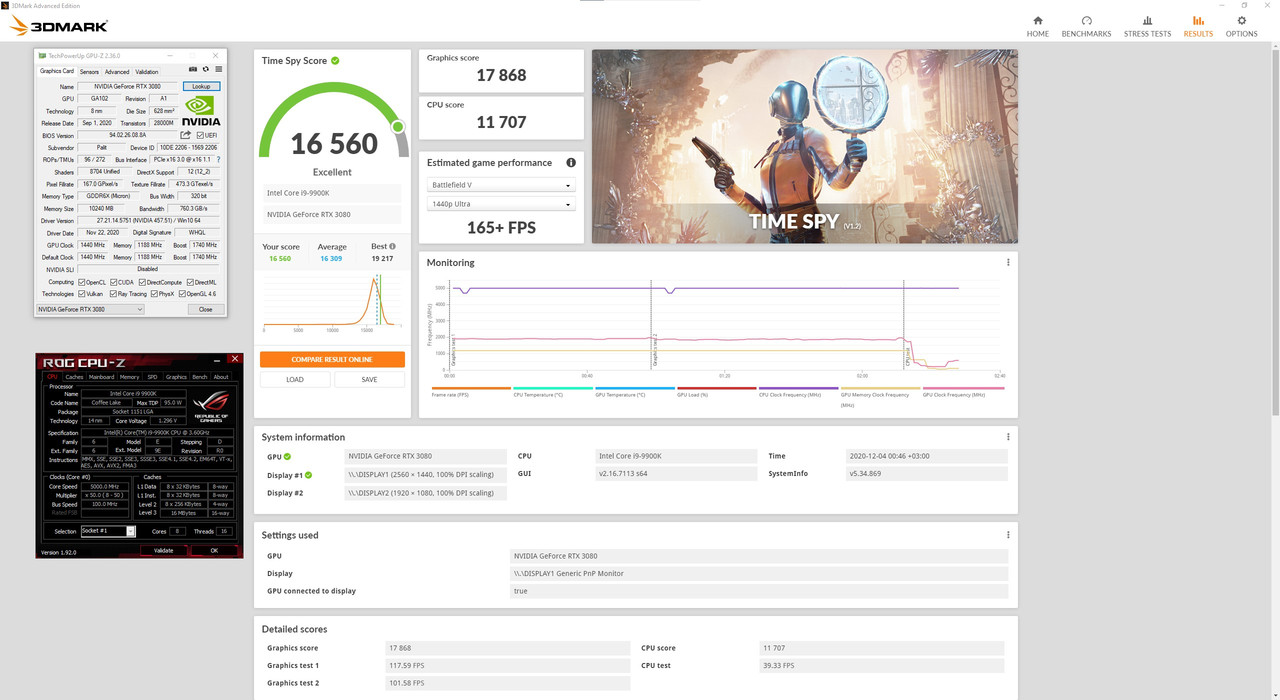Click the BIOS export arrow icon in GPU-Z
This screenshot has width=1280, height=700.
[x=185, y=135]
